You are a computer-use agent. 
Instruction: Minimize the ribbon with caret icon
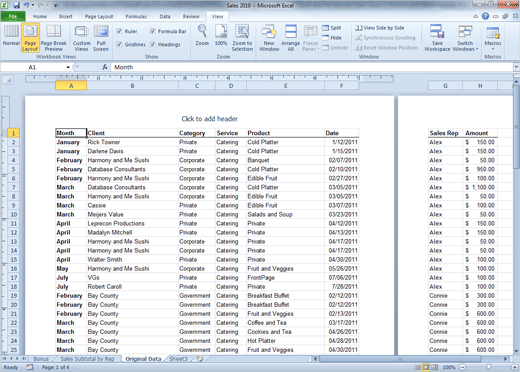click(476, 16)
